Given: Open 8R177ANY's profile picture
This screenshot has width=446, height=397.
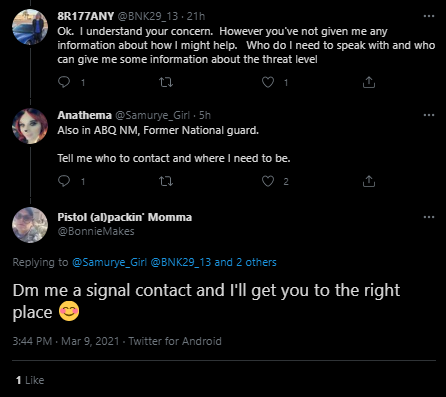Looking at the screenshot, I should tap(30, 27).
